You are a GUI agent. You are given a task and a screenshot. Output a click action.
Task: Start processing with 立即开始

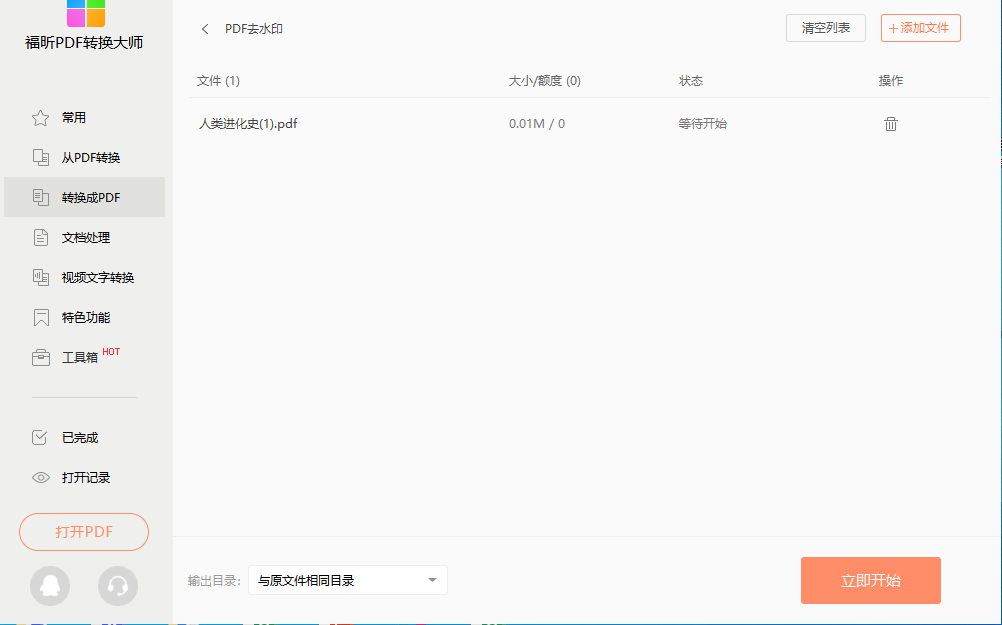(x=870, y=580)
